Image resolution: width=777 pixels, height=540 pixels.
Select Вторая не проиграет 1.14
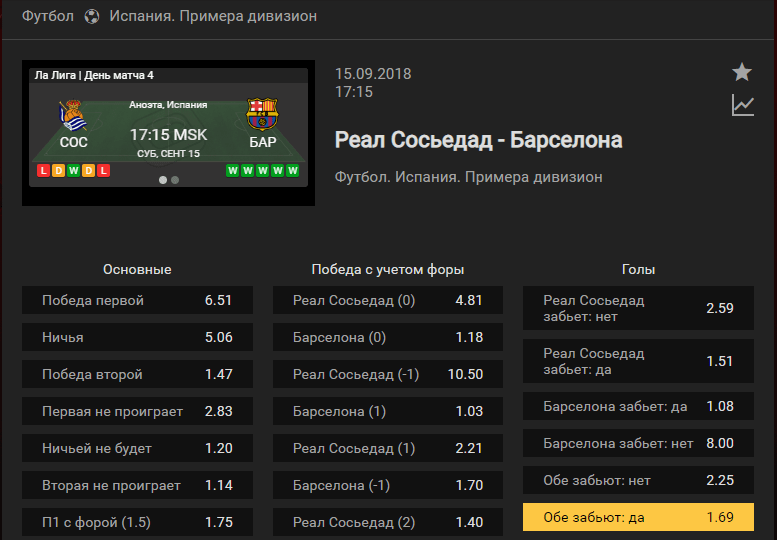tap(137, 485)
